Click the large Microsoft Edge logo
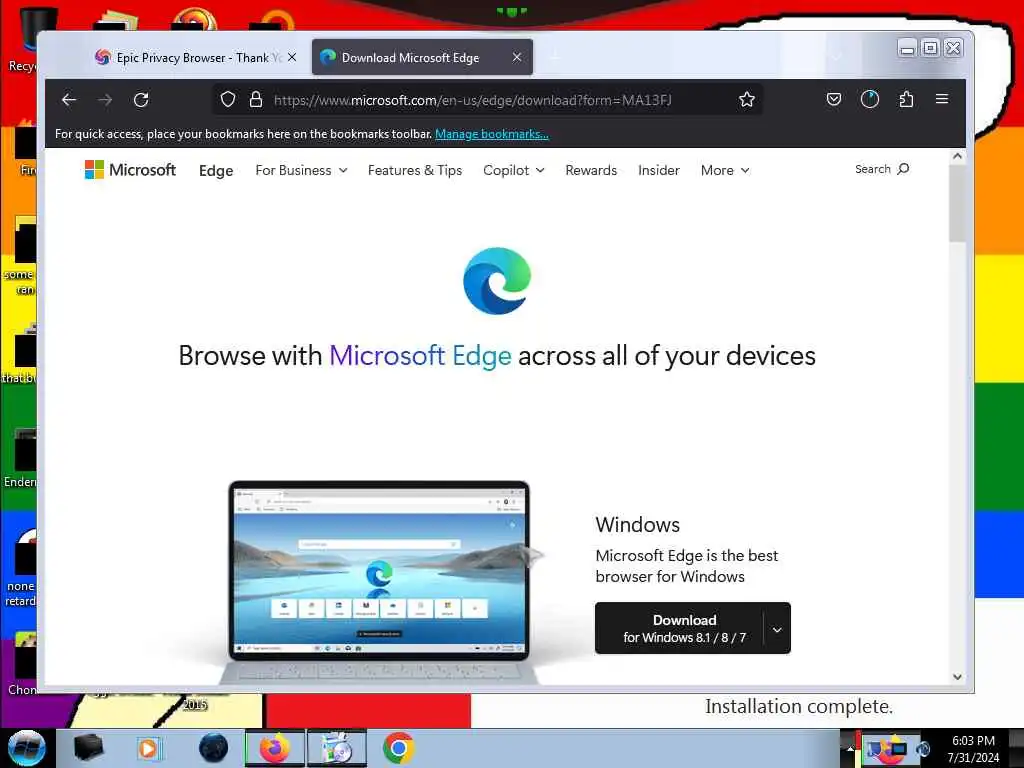This screenshot has width=1024, height=768. pos(497,281)
